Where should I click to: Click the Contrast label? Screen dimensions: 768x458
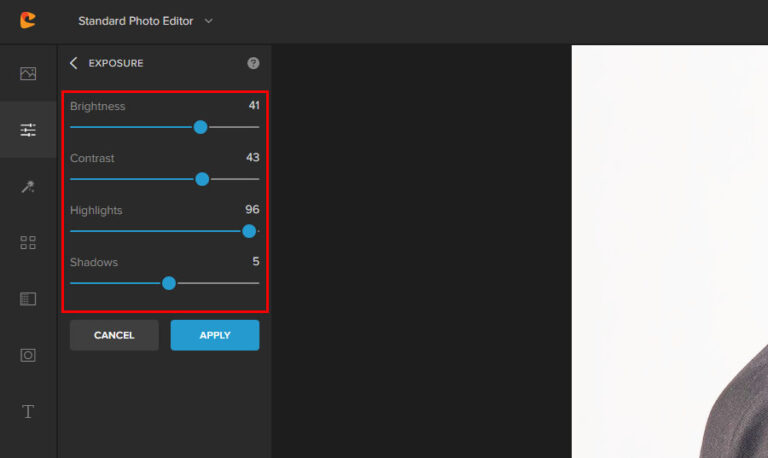click(92, 158)
